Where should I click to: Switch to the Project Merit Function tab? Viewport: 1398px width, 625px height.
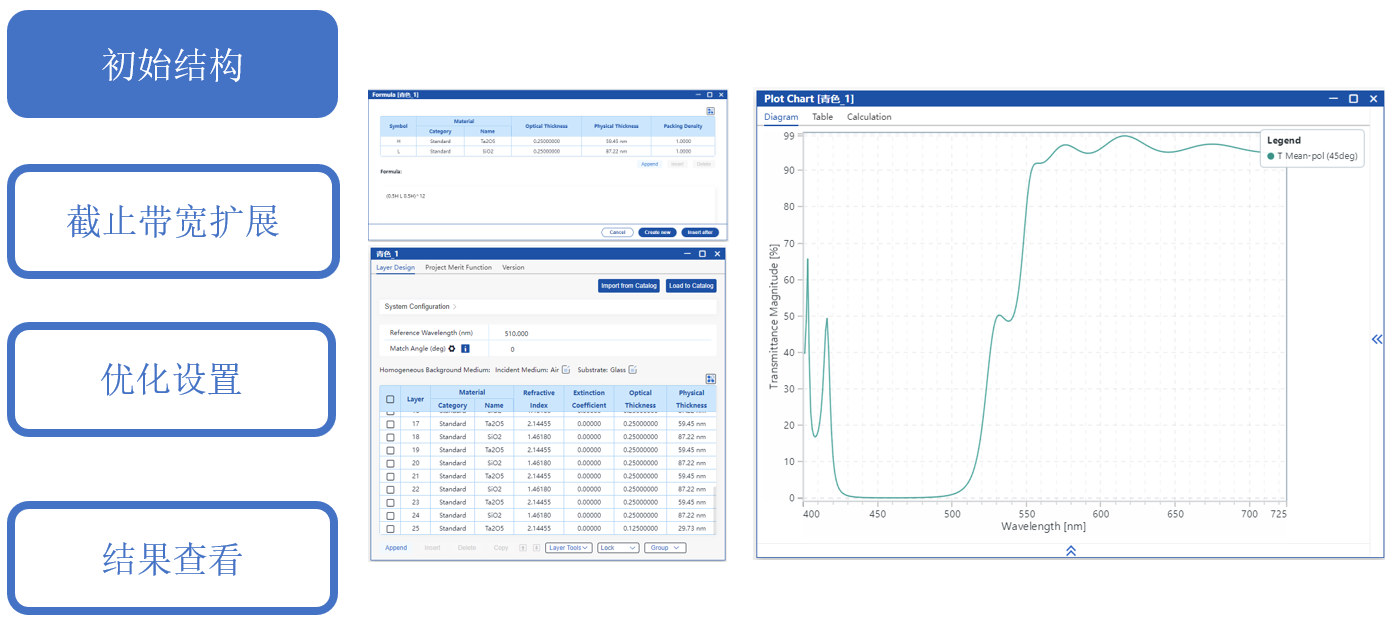pos(458,268)
